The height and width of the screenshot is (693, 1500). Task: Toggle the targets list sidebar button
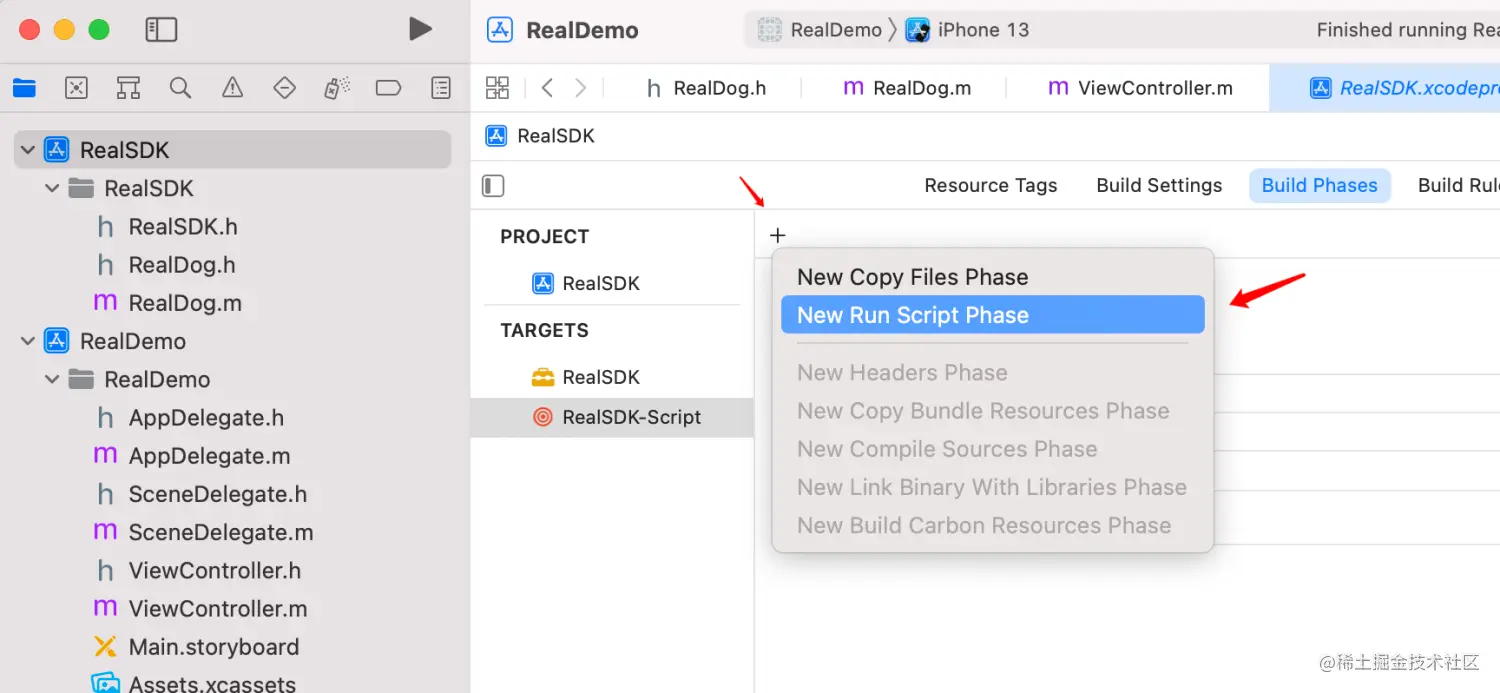pos(493,186)
